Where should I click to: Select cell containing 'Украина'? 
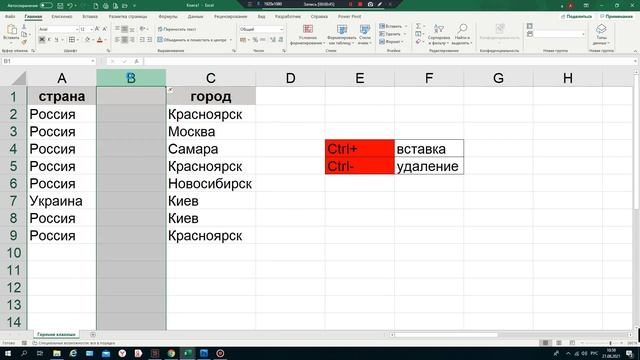click(x=62, y=201)
